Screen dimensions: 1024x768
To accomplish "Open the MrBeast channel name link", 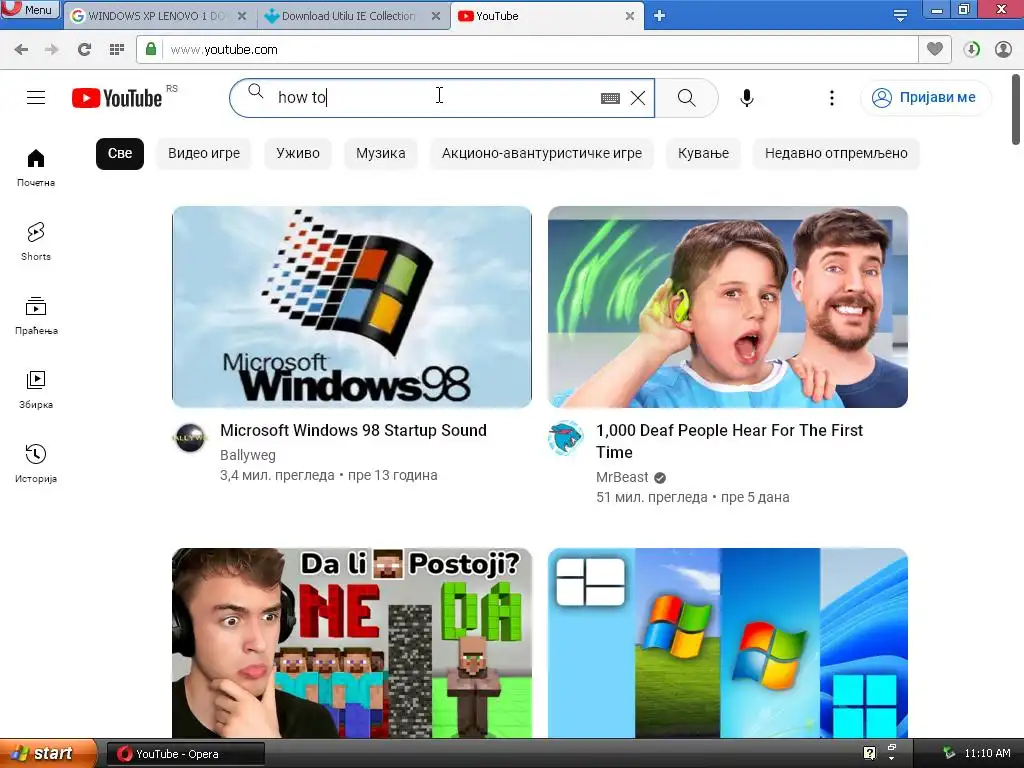I will (x=622, y=477).
